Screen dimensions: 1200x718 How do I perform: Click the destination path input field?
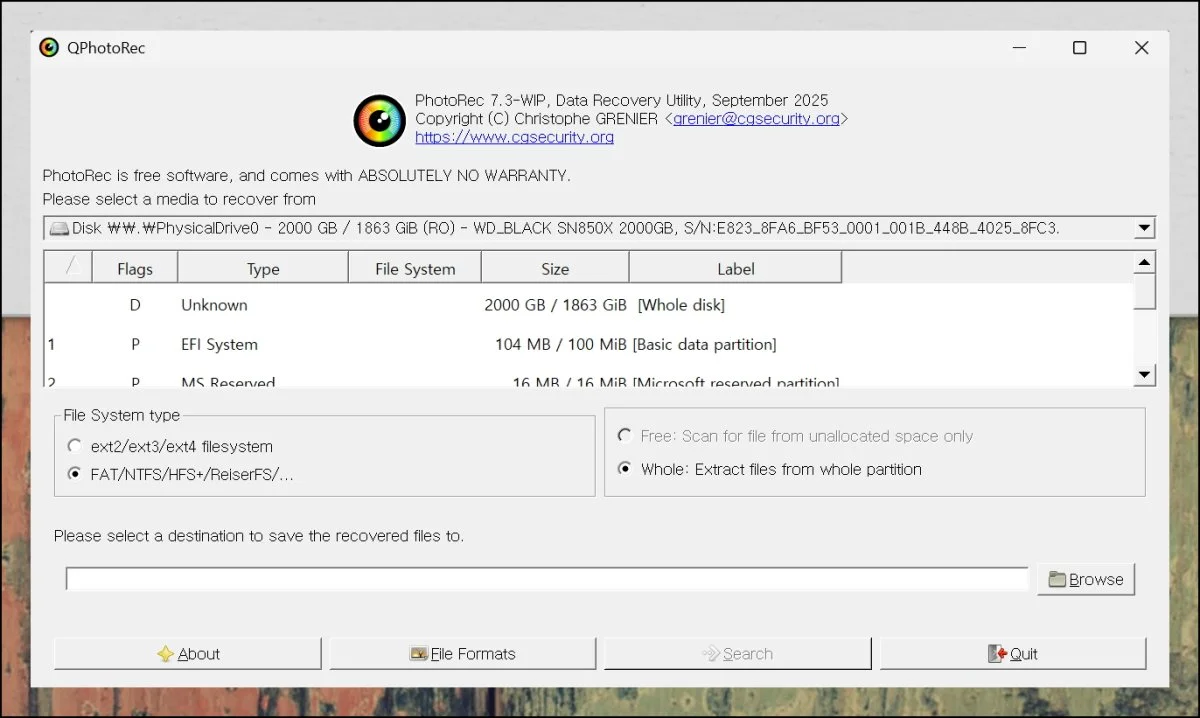tap(546, 579)
